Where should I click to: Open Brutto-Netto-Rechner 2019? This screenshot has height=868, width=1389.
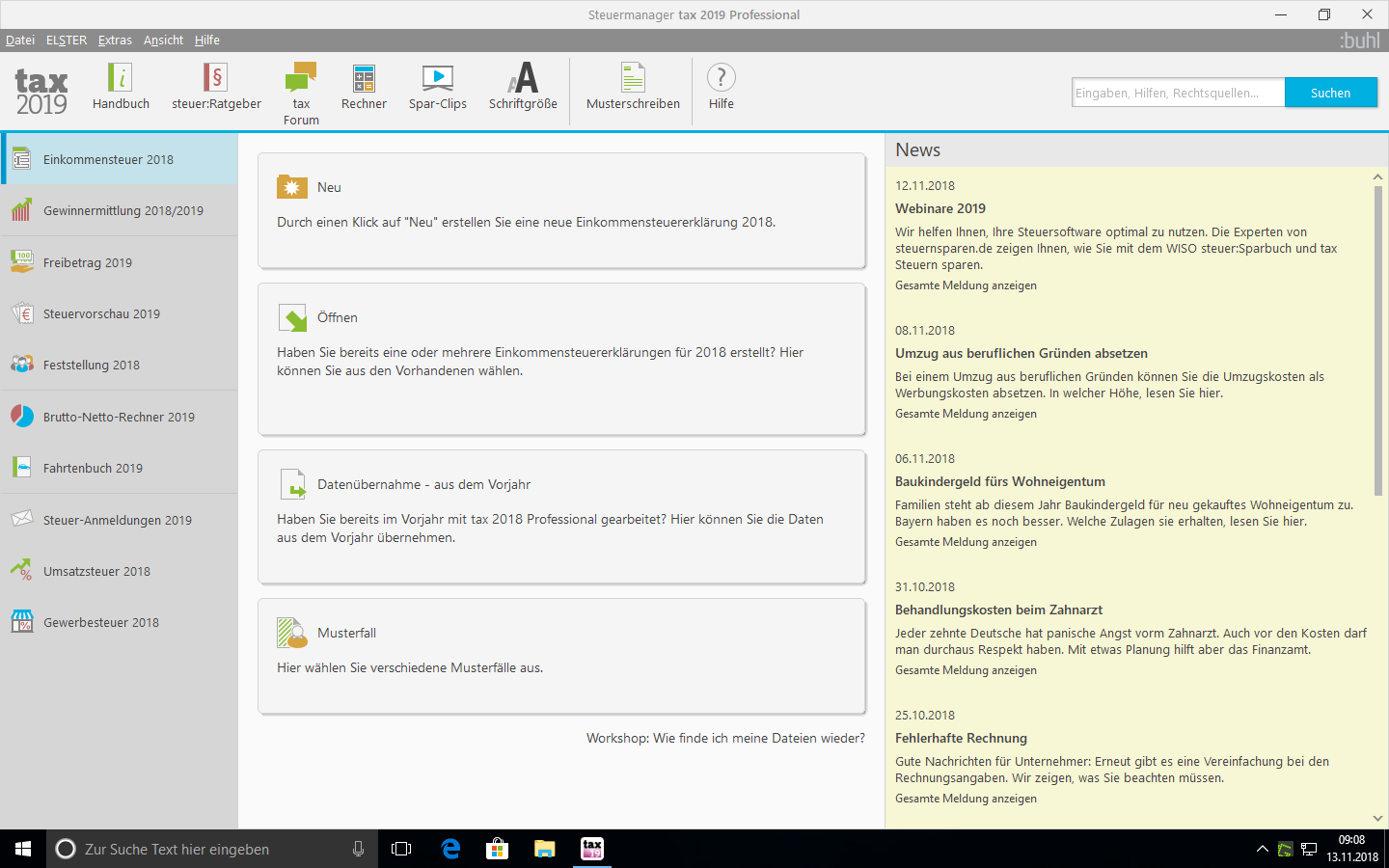click(119, 417)
